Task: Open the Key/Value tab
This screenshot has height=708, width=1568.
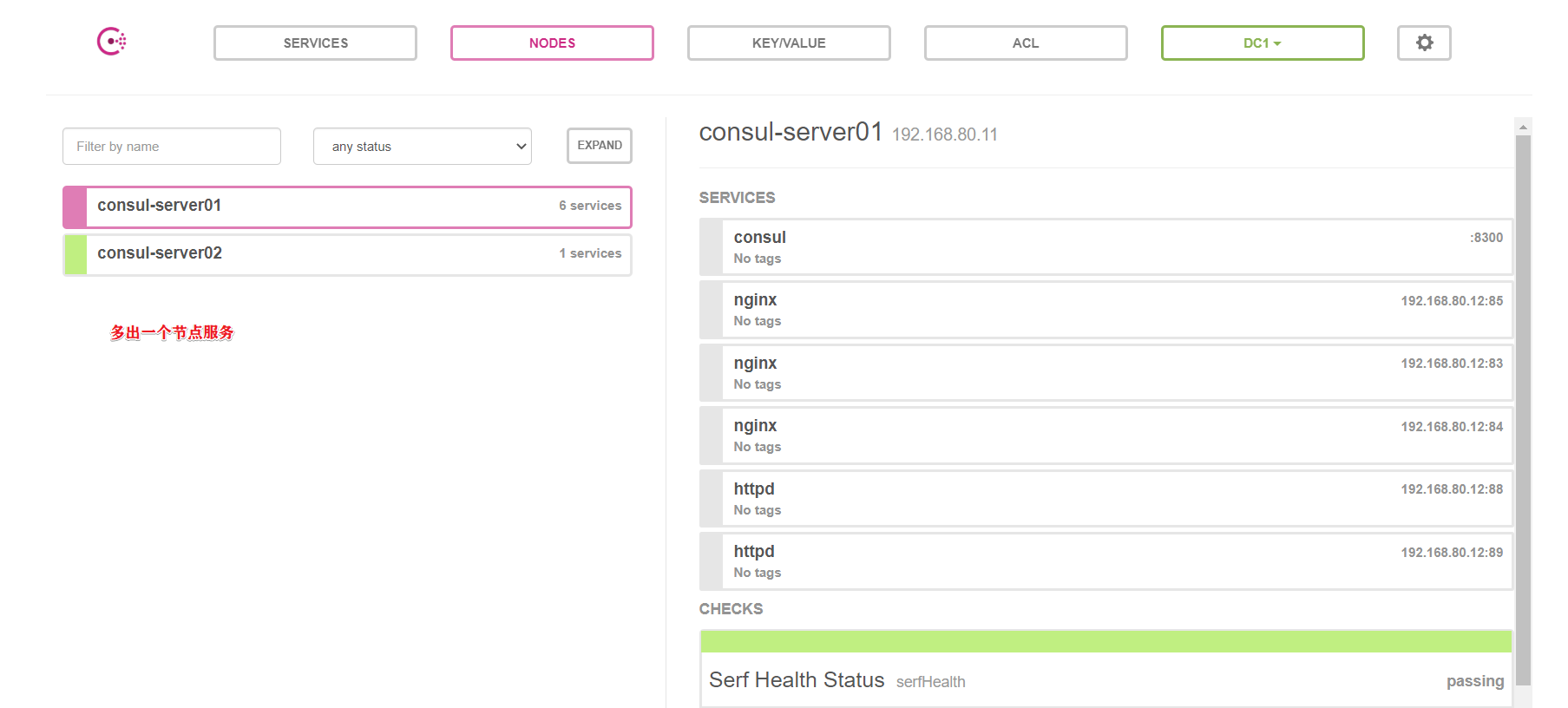Action: (x=789, y=43)
